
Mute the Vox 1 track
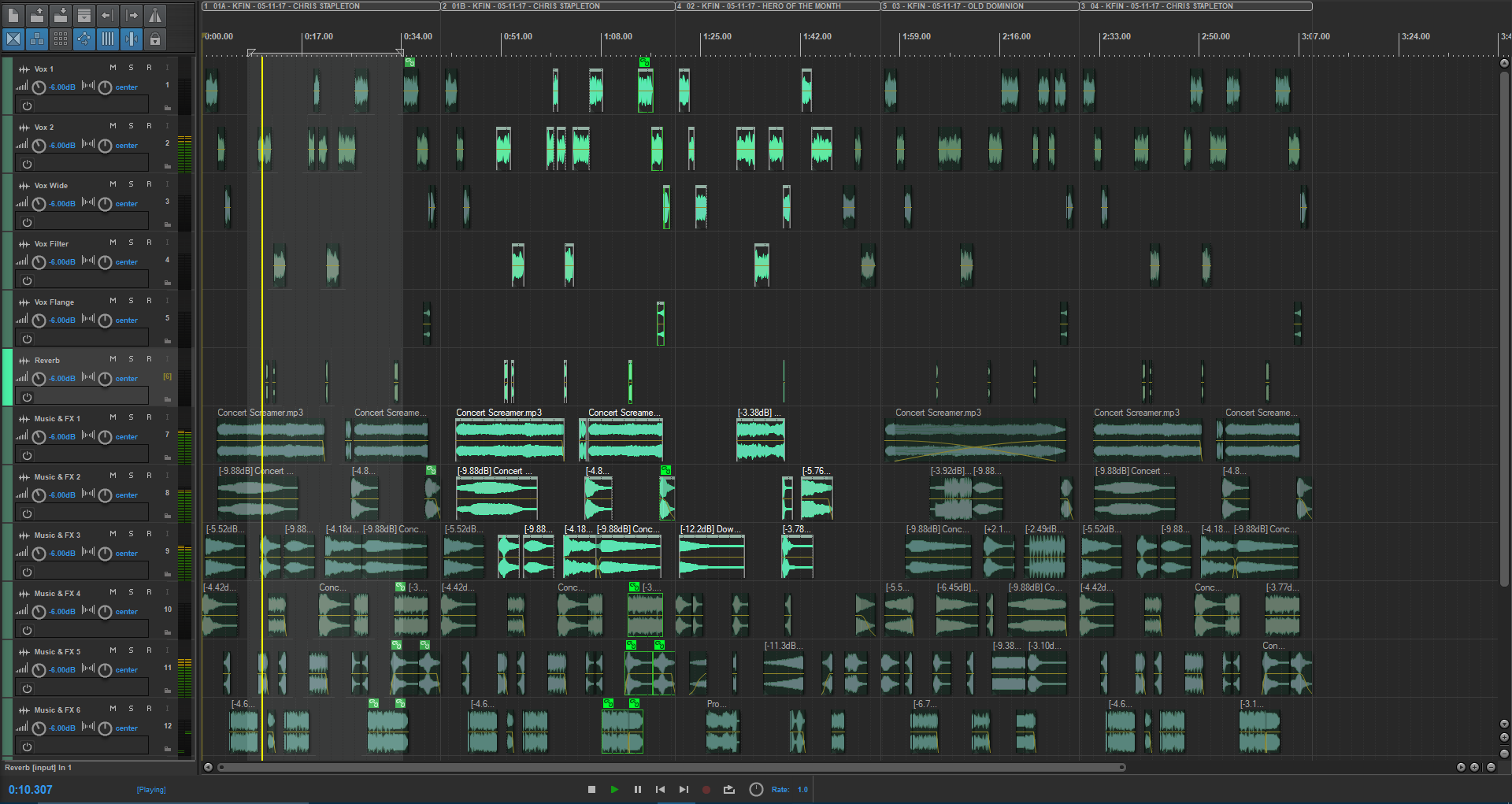(113, 68)
